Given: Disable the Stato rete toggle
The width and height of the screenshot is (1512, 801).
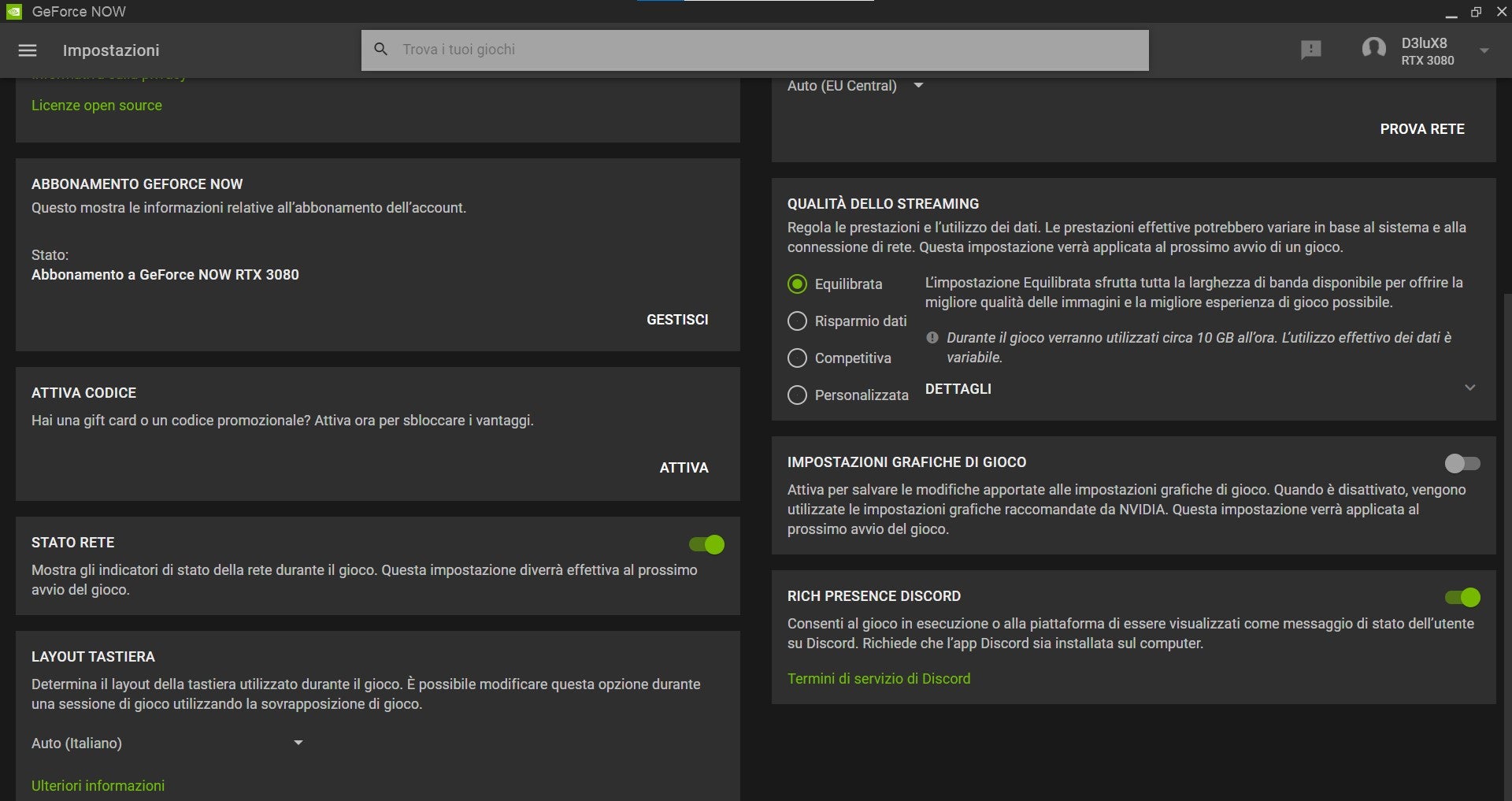Looking at the screenshot, I should point(706,544).
